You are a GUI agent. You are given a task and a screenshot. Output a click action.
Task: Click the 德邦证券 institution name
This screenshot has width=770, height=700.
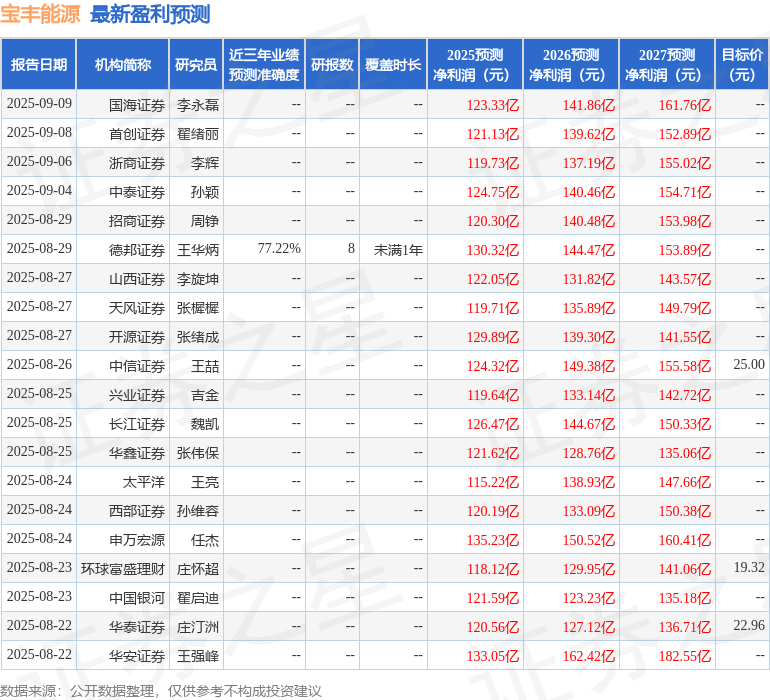pos(136,249)
